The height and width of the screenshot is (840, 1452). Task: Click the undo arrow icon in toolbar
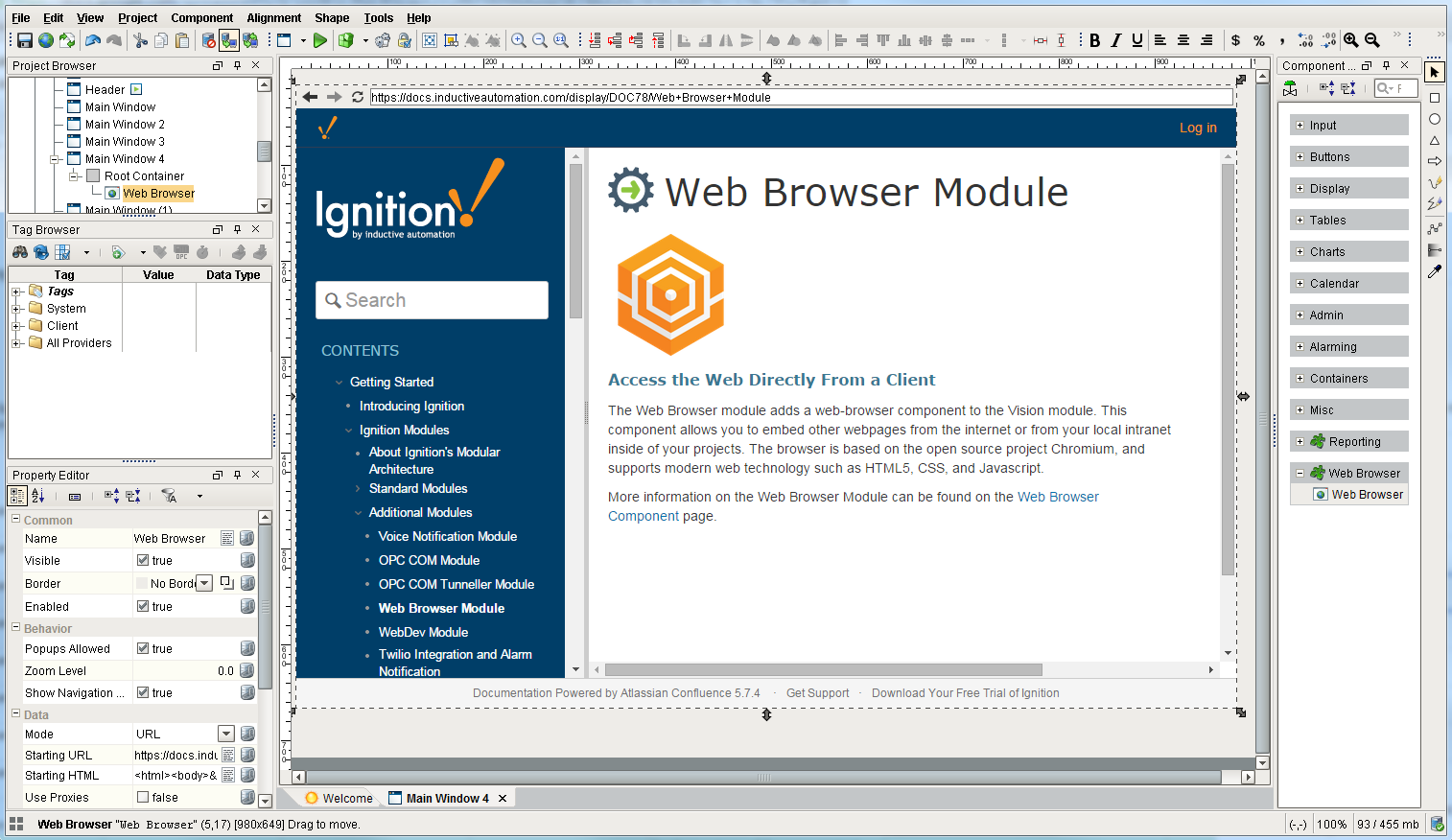coord(93,40)
